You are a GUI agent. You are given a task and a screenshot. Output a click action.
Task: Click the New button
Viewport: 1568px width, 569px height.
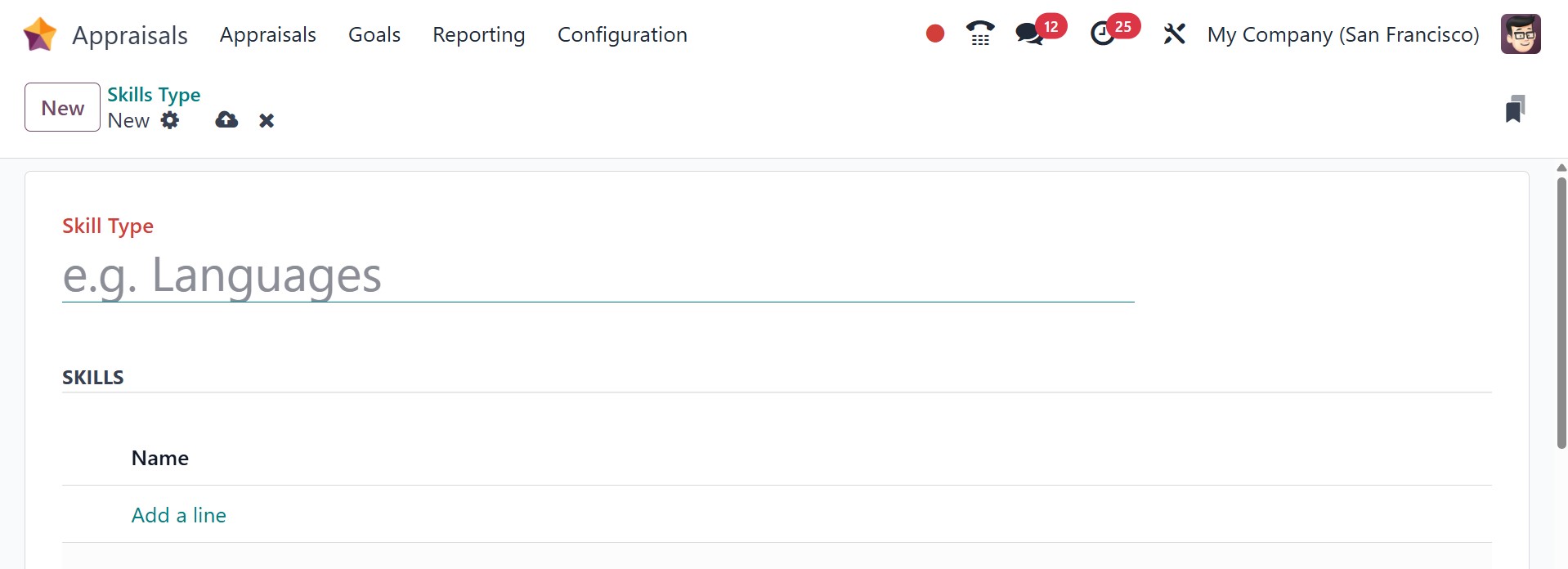click(x=62, y=107)
